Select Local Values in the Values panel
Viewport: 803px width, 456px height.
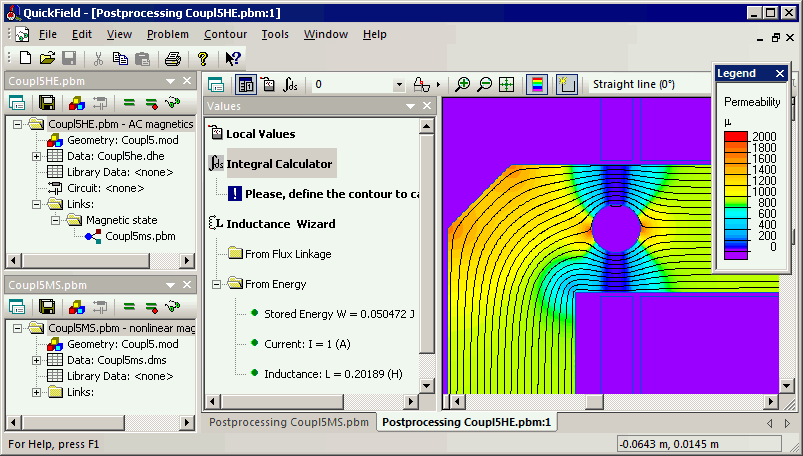point(261,134)
